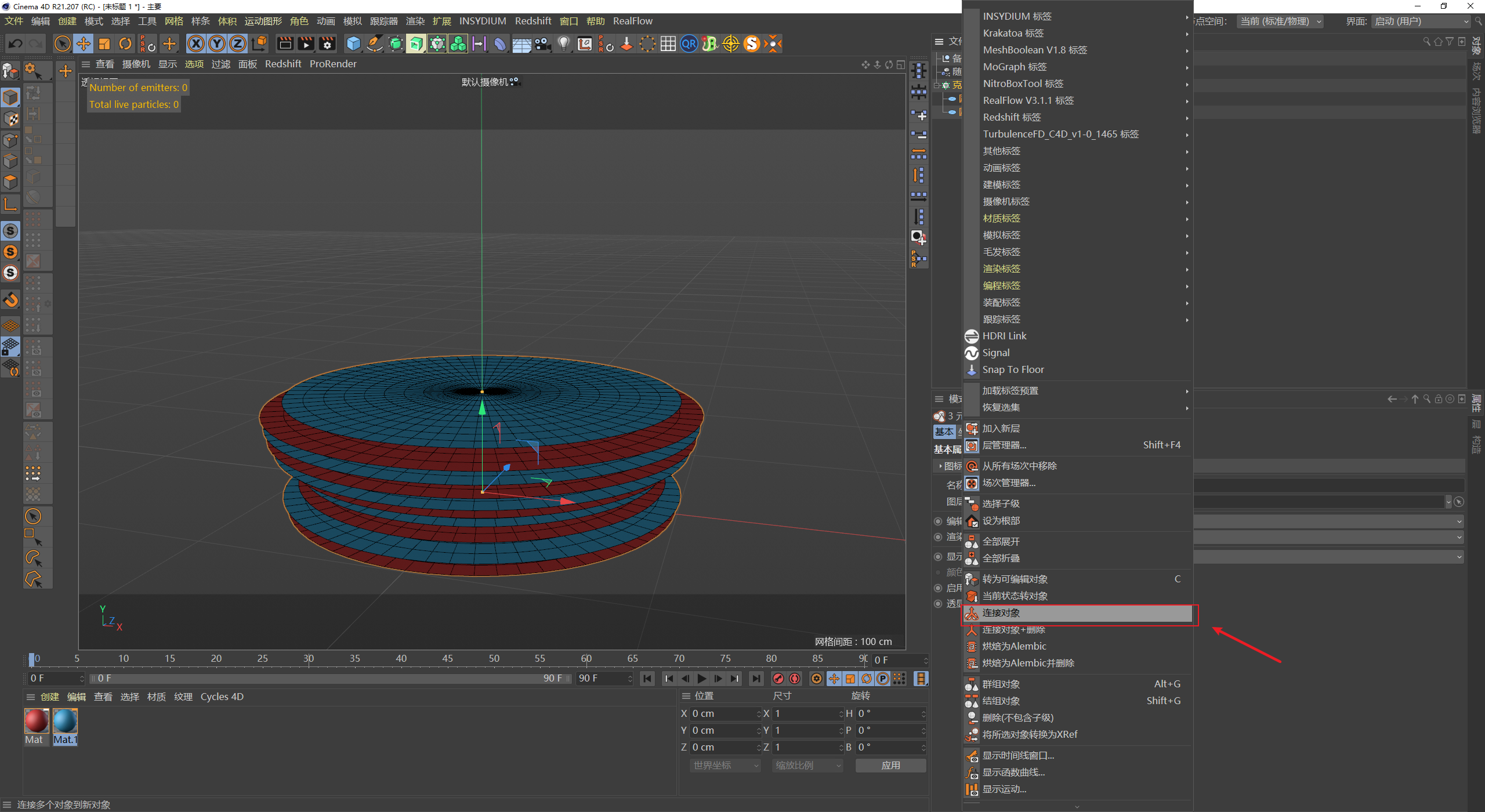Screen dimensions: 1485x812
Task: Open the 当前 (标准/物理) dropdown
Action: point(1280,21)
